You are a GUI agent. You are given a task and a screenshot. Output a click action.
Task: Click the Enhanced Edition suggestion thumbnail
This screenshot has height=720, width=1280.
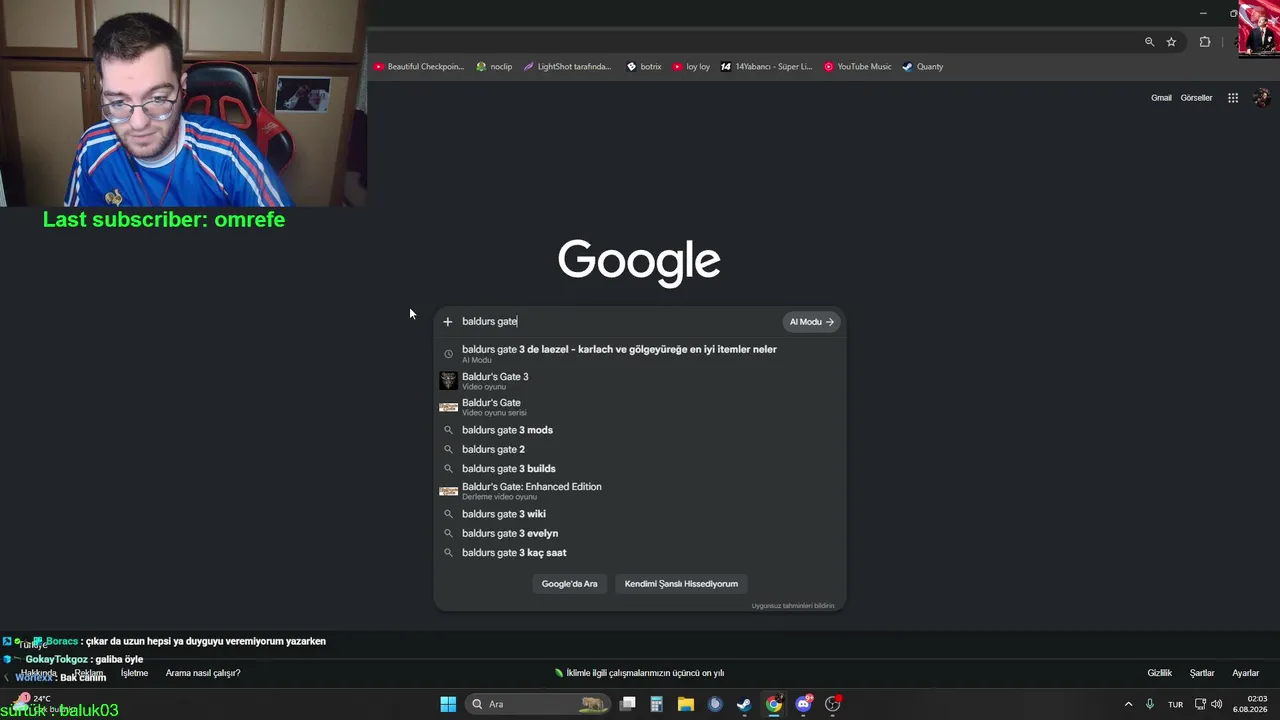[448, 491]
